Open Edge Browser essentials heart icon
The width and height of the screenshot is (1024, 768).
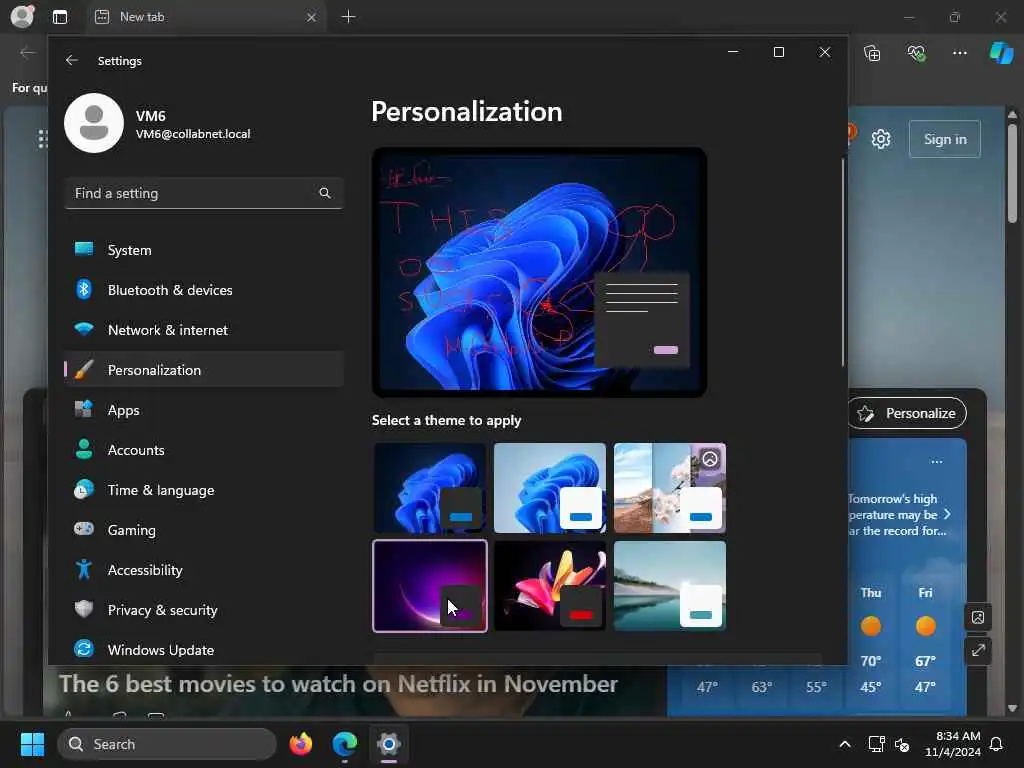click(916, 53)
